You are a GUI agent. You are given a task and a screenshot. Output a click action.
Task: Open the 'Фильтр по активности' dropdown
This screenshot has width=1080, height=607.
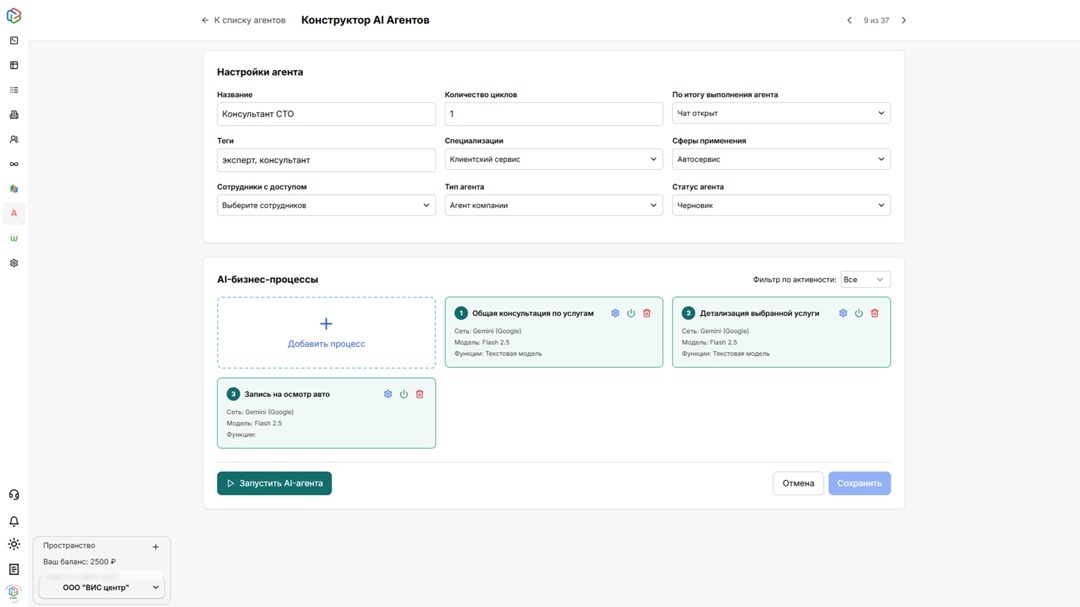tap(865, 280)
